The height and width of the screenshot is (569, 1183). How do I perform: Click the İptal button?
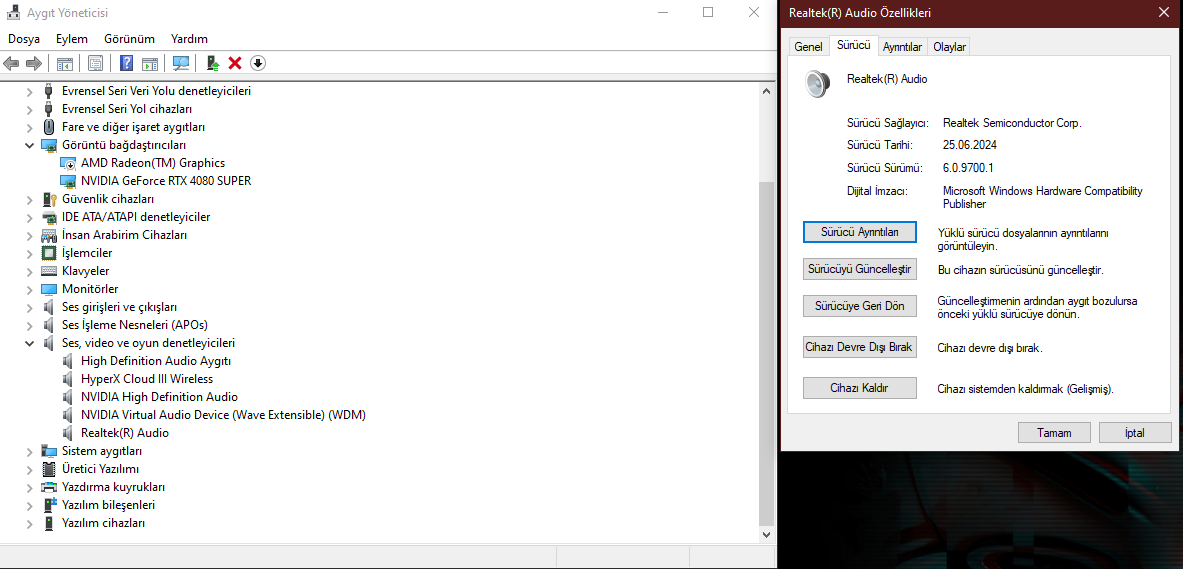(1135, 433)
